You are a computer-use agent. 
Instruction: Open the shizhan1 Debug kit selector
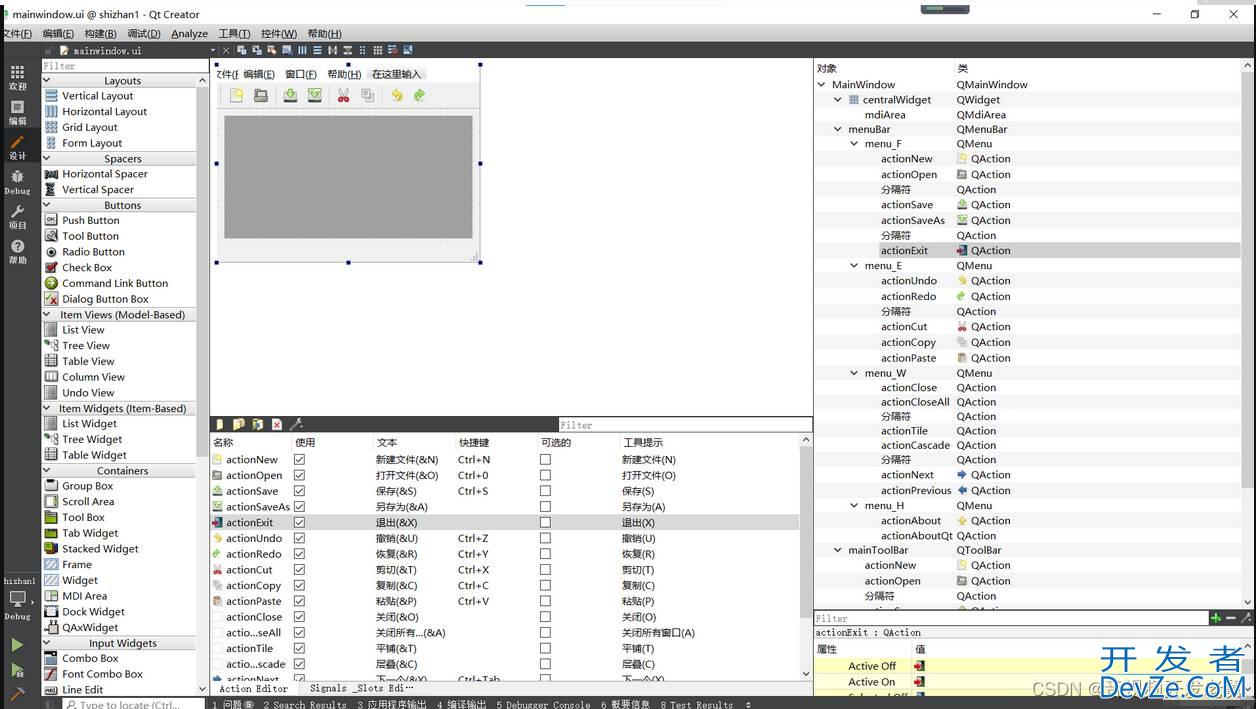pos(18,598)
